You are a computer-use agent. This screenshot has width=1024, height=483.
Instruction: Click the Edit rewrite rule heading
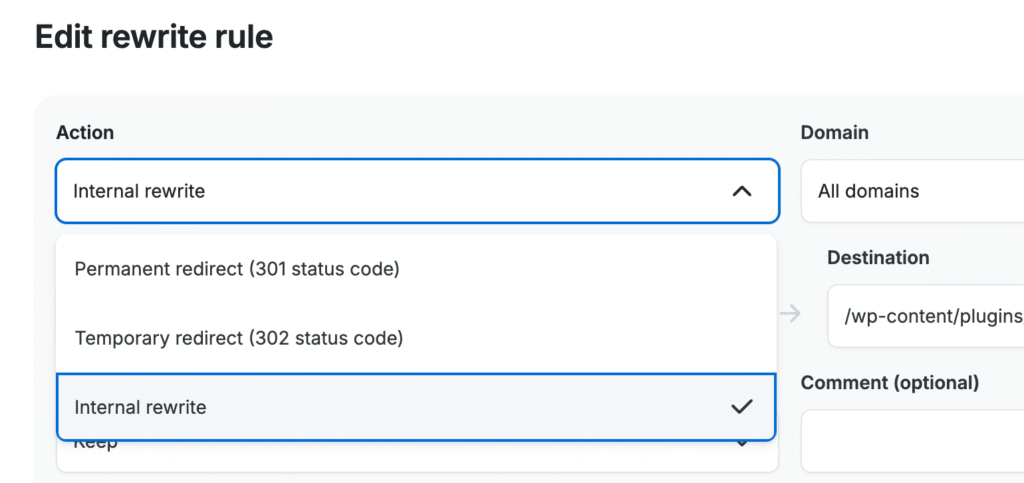coord(154,38)
